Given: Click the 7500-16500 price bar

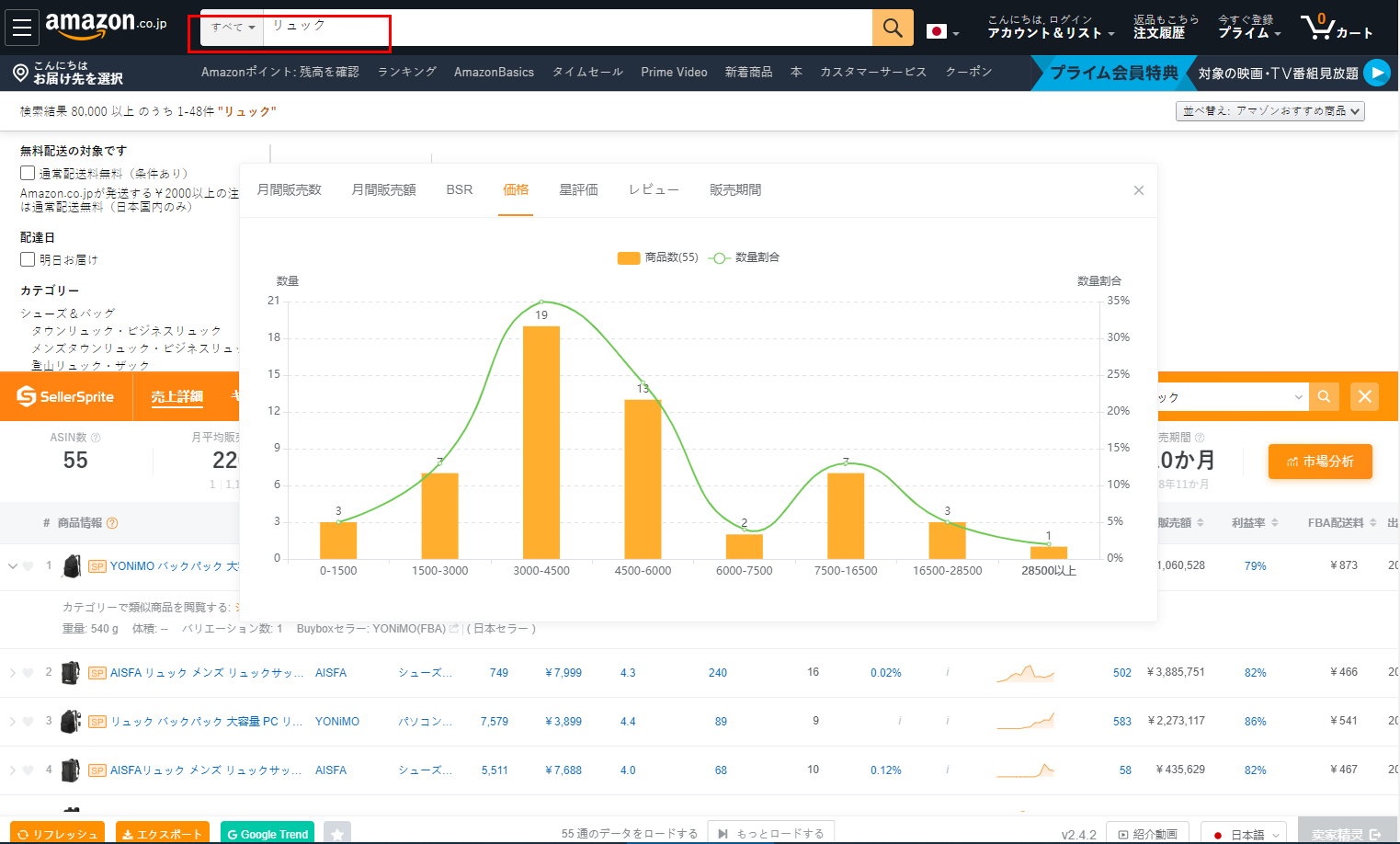Looking at the screenshot, I should [846, 516].
